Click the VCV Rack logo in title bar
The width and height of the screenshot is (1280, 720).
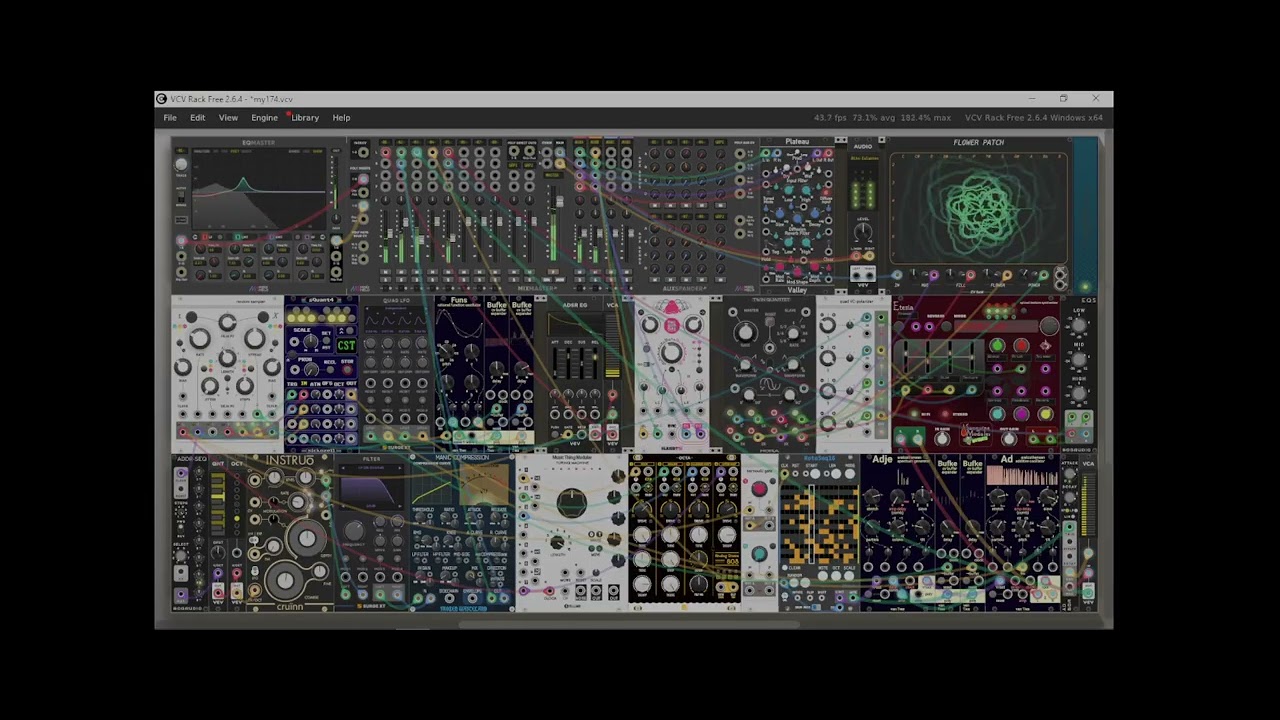162,99
